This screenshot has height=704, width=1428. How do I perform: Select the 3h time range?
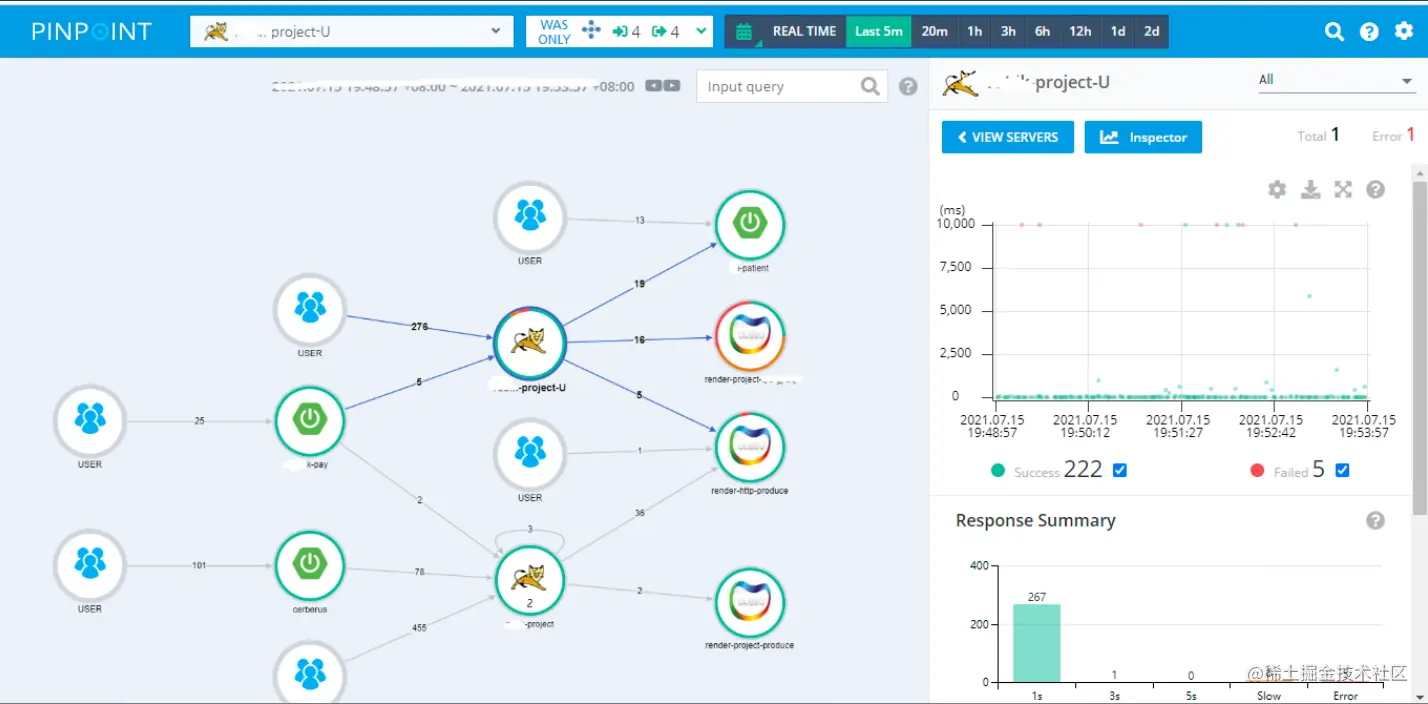point(1008,31)
